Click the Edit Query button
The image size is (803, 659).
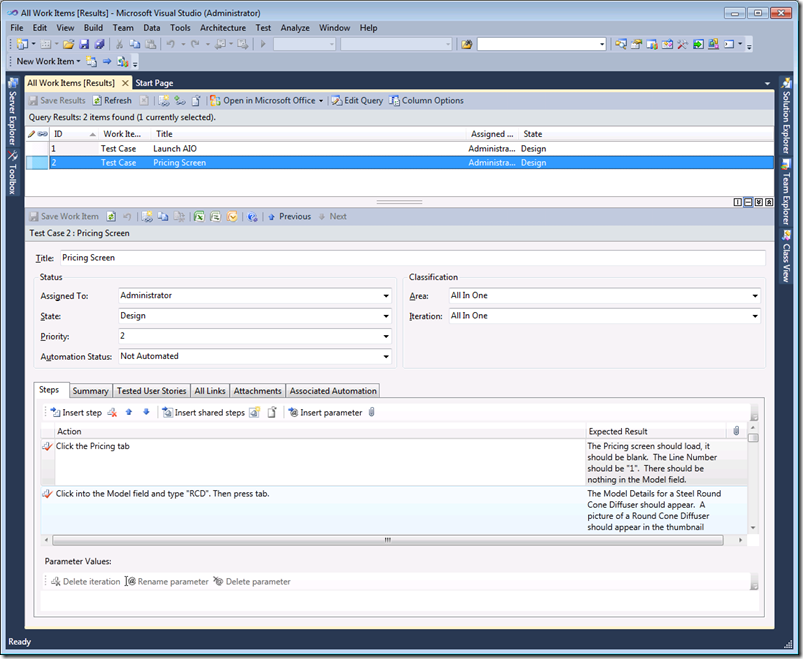(x=357, y=101)
